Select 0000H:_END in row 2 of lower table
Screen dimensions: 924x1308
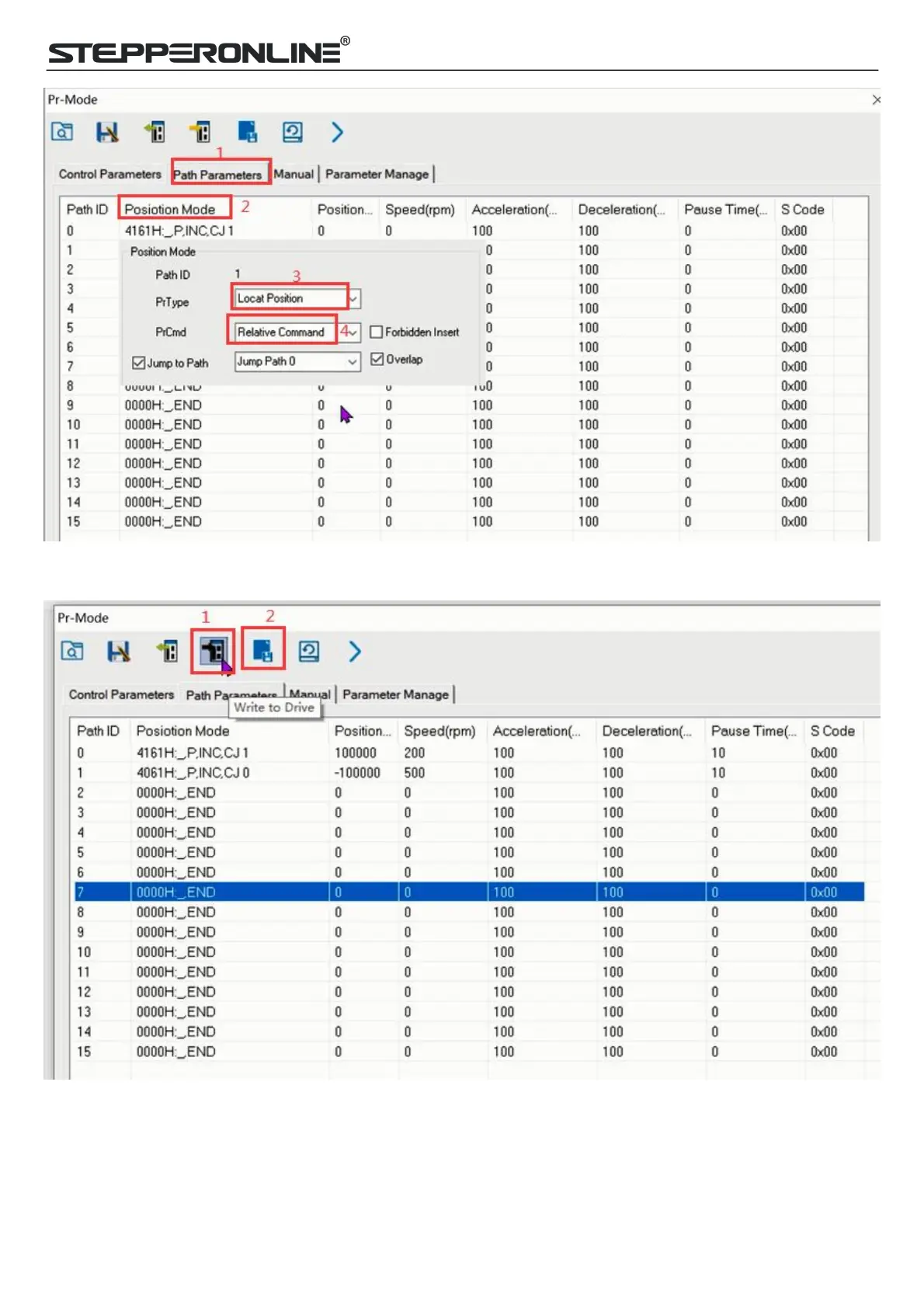click(175, 792)
